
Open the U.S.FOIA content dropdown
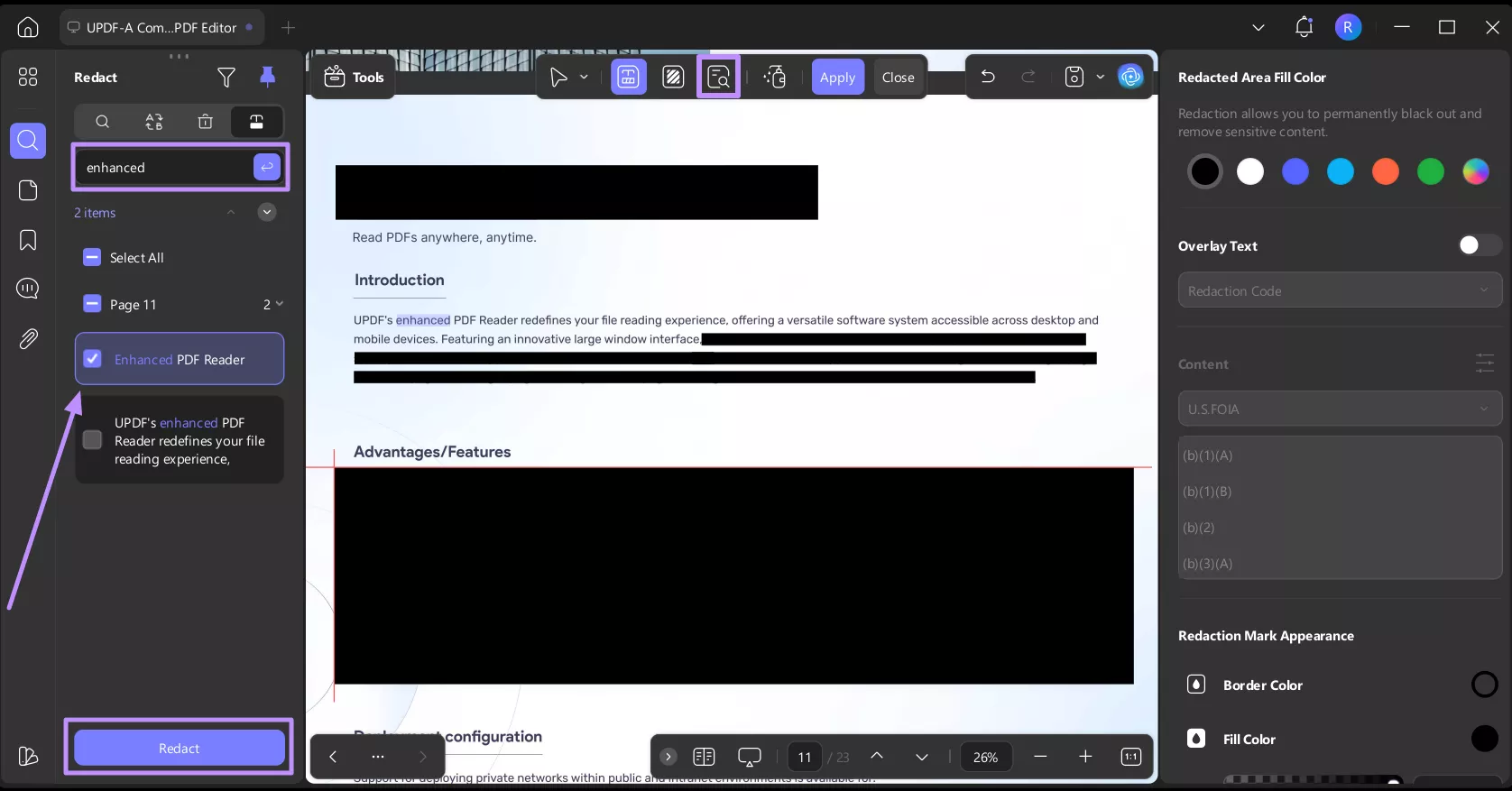[1339, 409]
